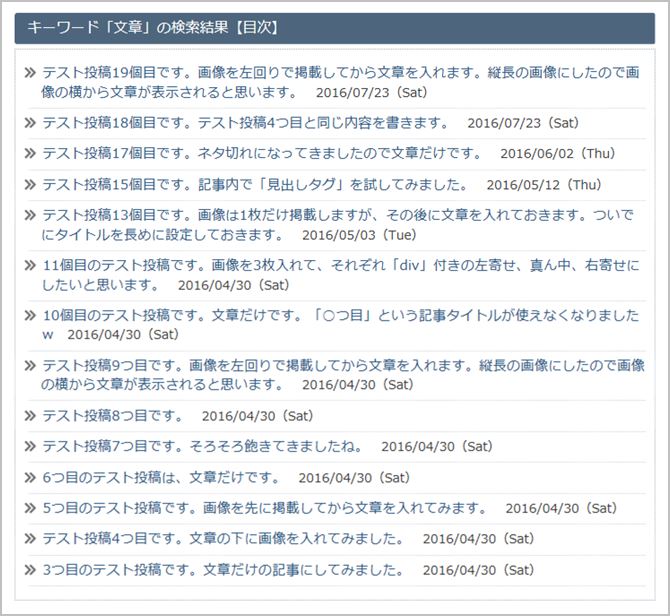The height and width of the screenshot is (616, 670).
Task: Click the chevron icon beside テスト投稿17個目
Action: (x=29, y=153)
